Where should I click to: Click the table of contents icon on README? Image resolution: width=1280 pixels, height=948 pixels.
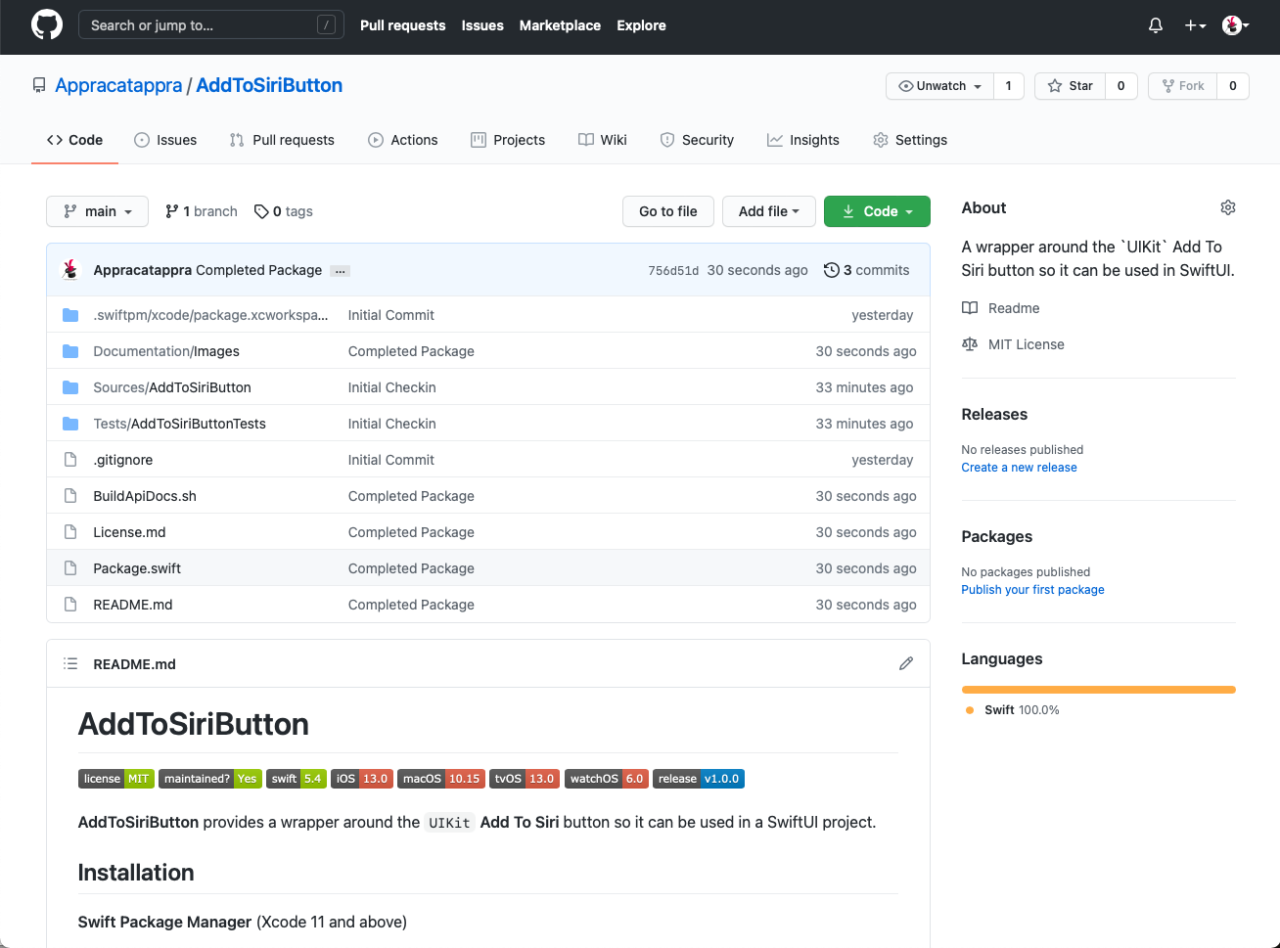(70, 663)
